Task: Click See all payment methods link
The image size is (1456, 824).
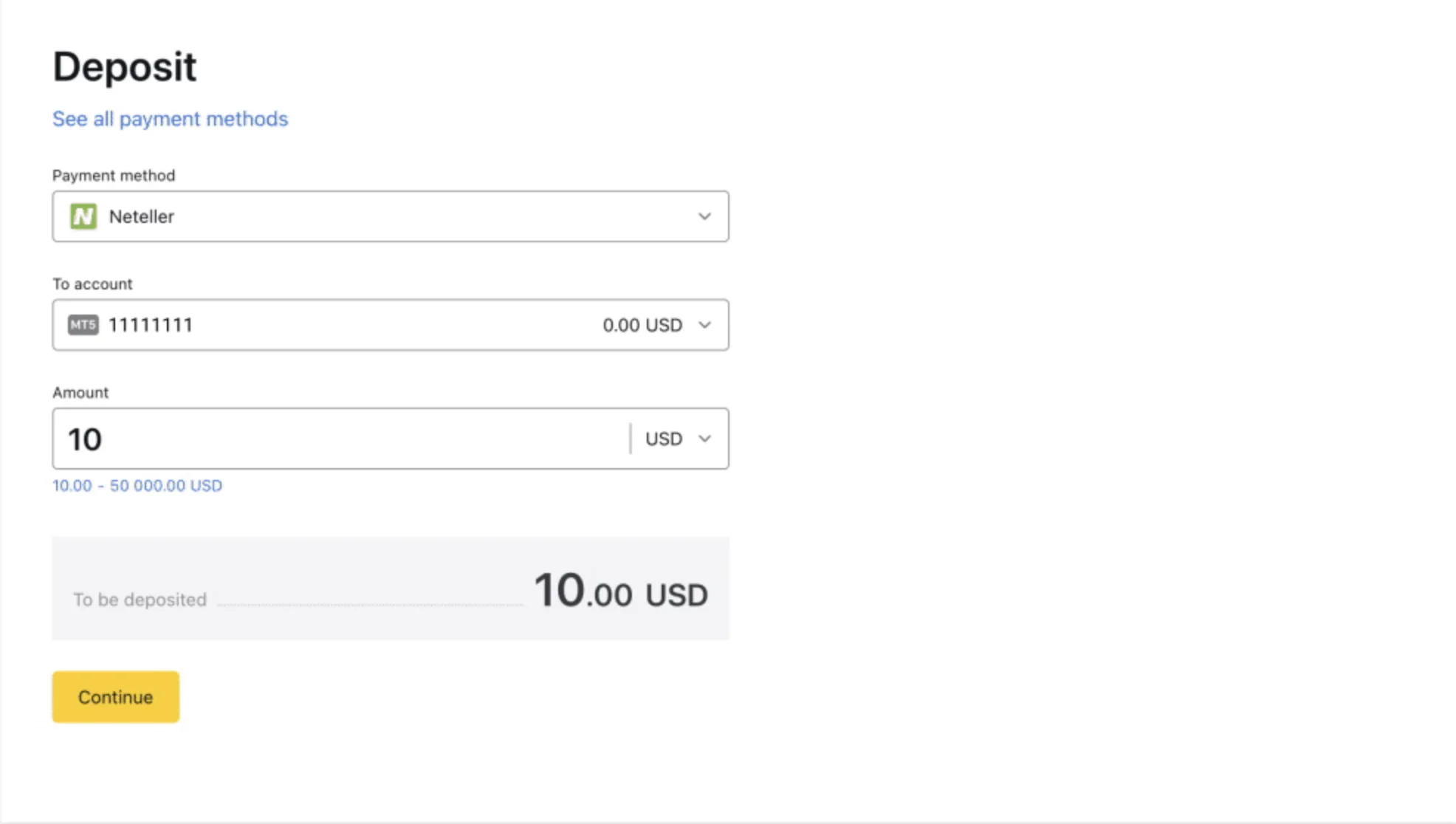Action: [170, 118]
